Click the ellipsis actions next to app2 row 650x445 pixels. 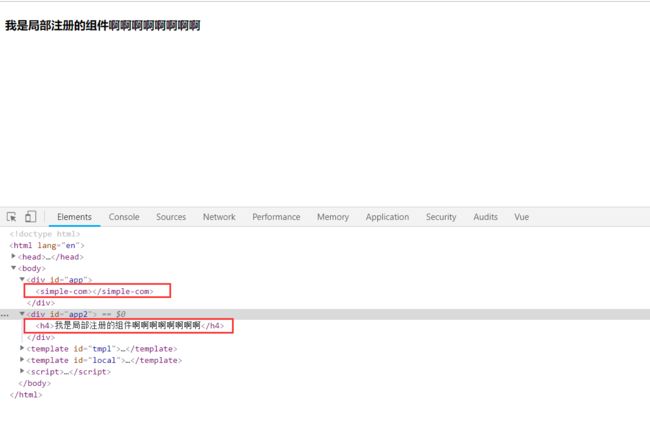click(x=5, y=314)
